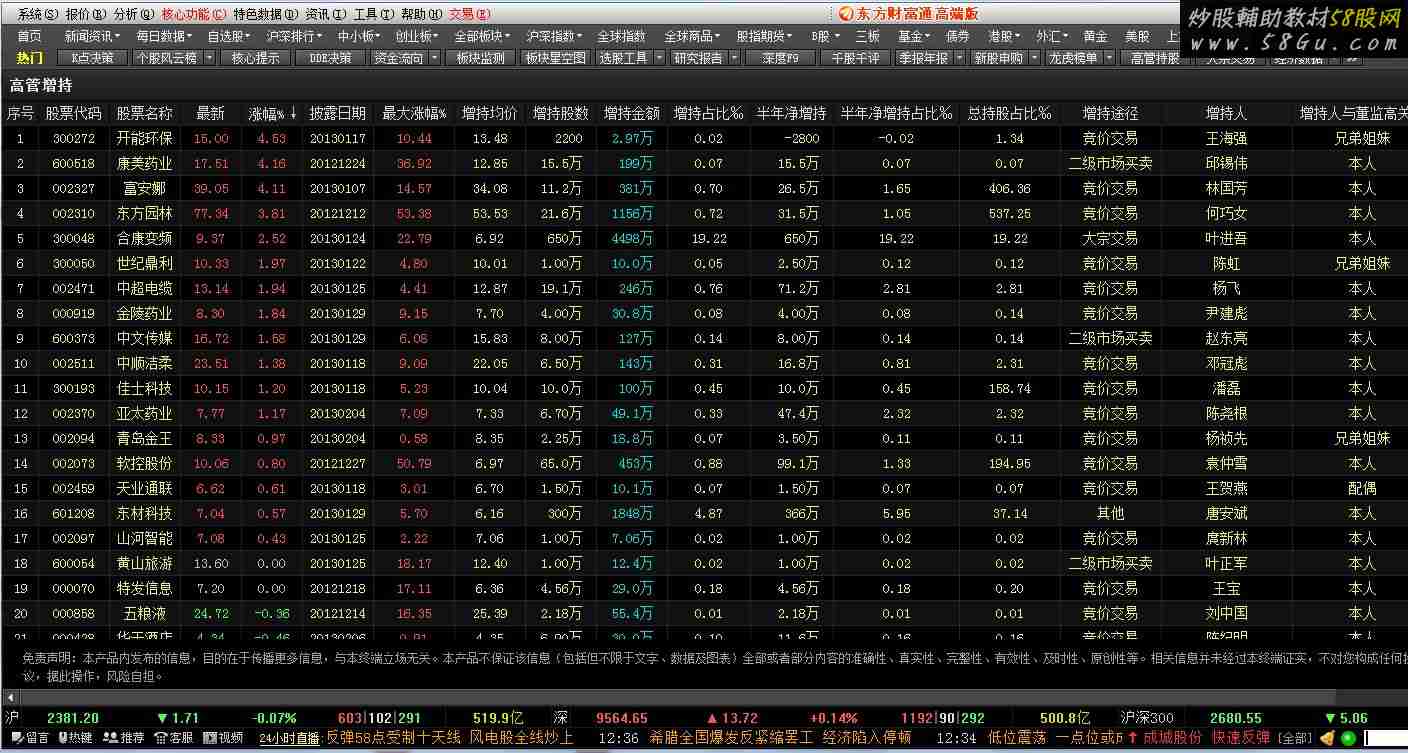Image resolution: width=1408 pixels, height=753 pixels.
Task: Click the command input field at bottom-right
Action: click(1384, 739)
